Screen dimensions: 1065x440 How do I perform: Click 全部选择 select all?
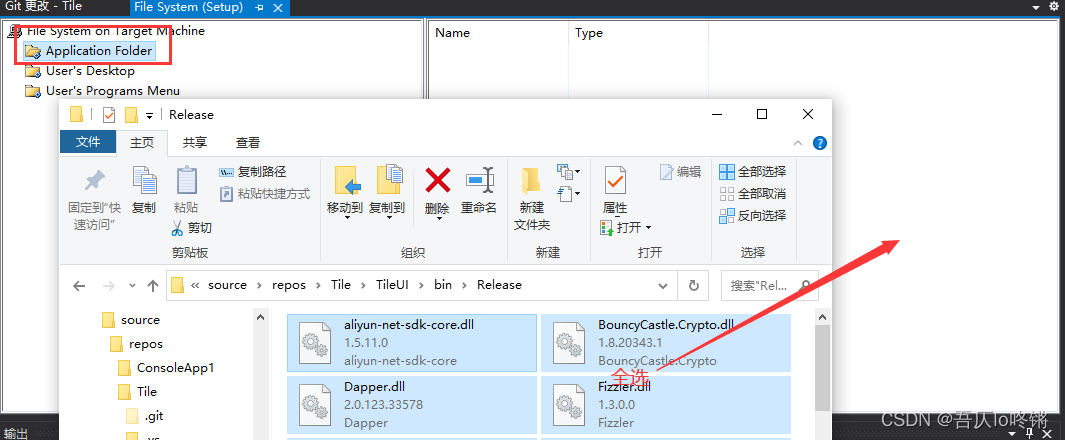(x=753, y=172)
